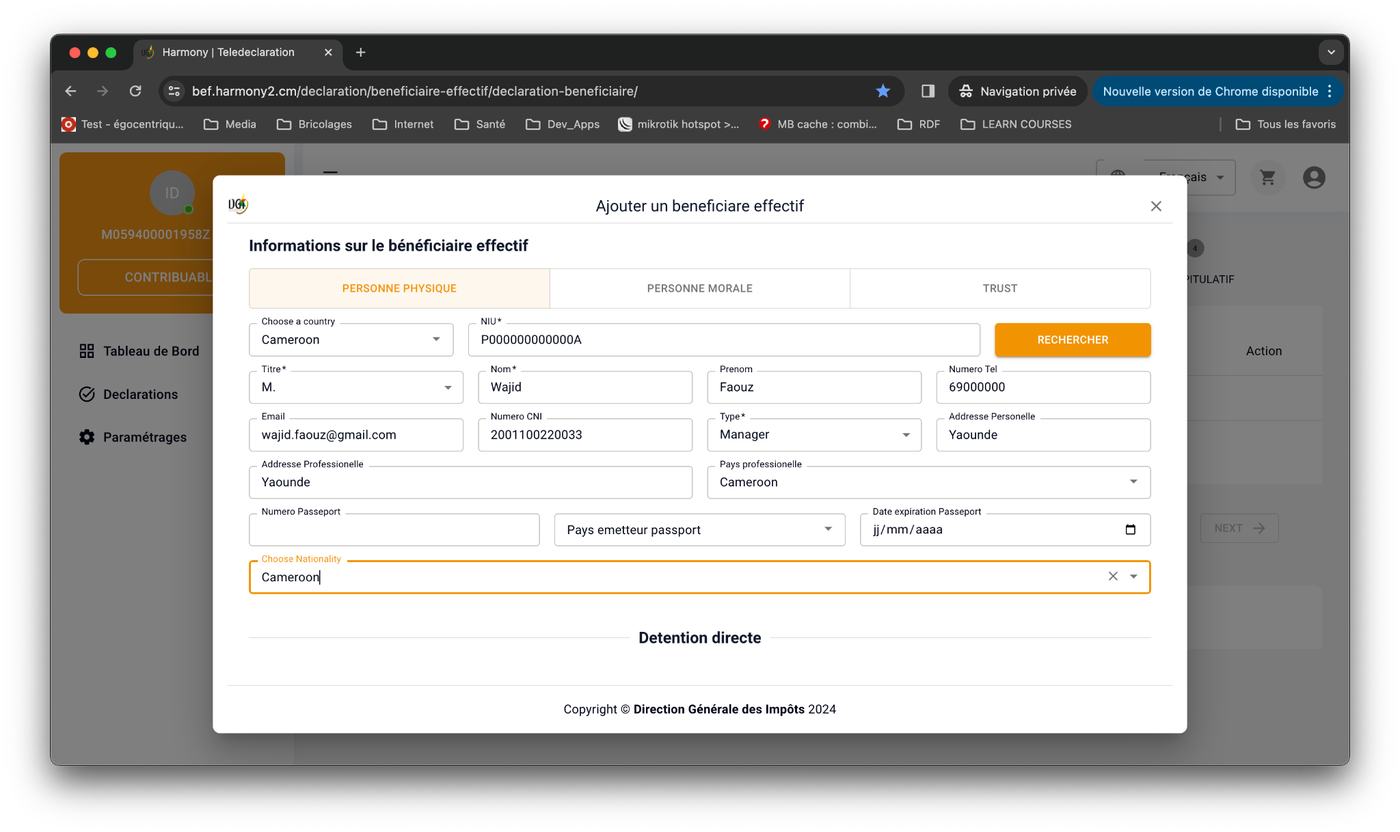Open Tous les favoris bookmarks folder
The image size is (1400, 832).
(x=1286, y=124)
